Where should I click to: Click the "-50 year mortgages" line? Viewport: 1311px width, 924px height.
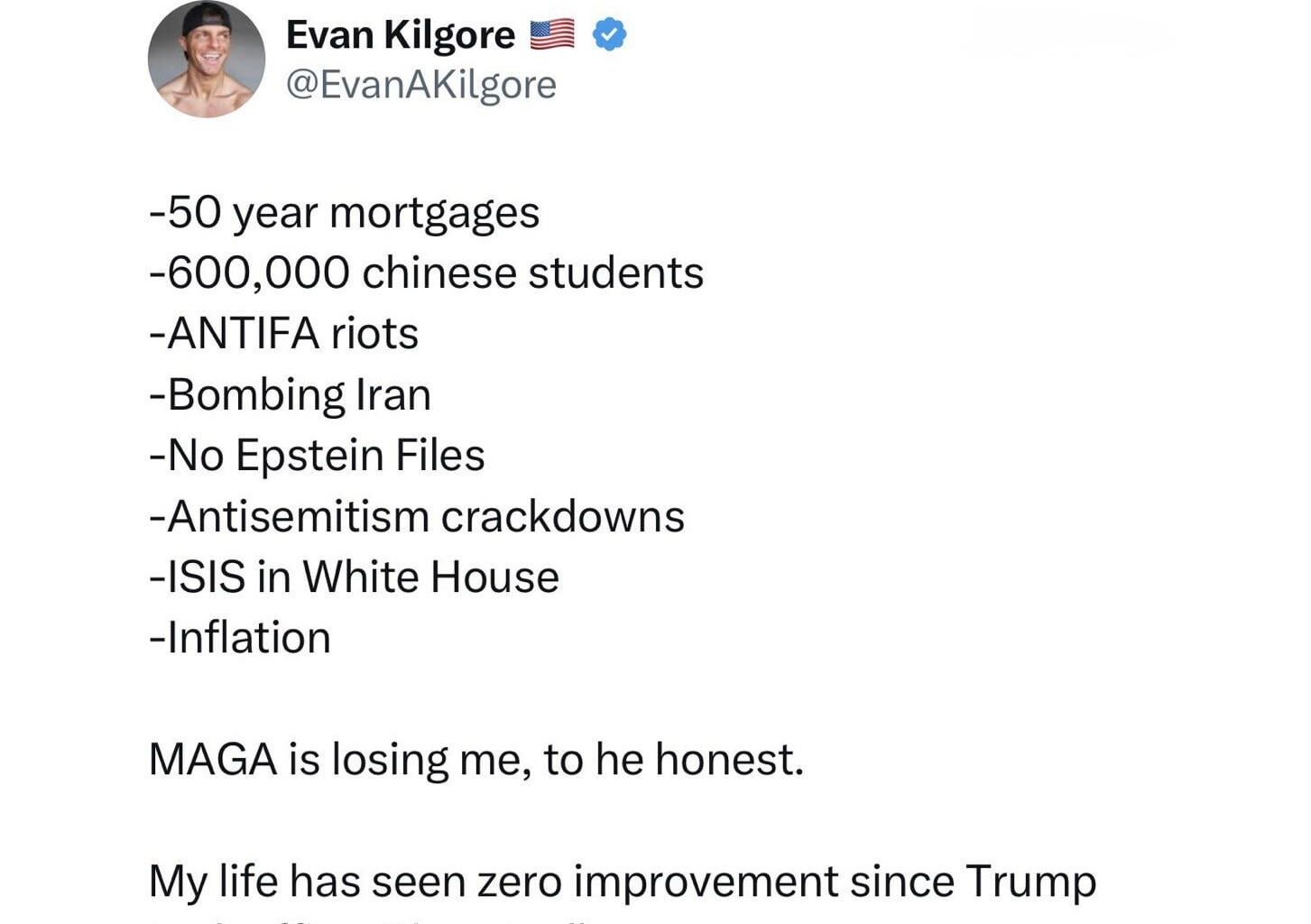point(344,213)
